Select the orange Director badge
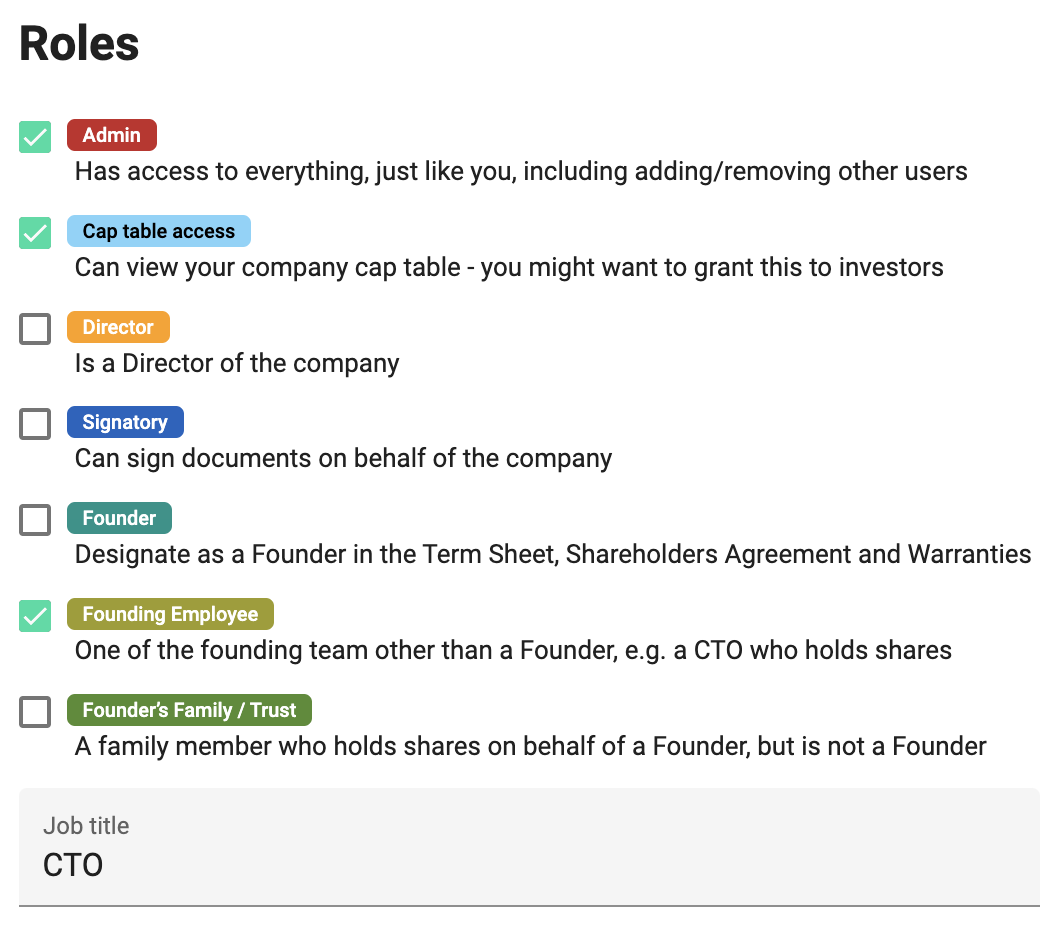The image size is (1058, 934). pos(118,327)
